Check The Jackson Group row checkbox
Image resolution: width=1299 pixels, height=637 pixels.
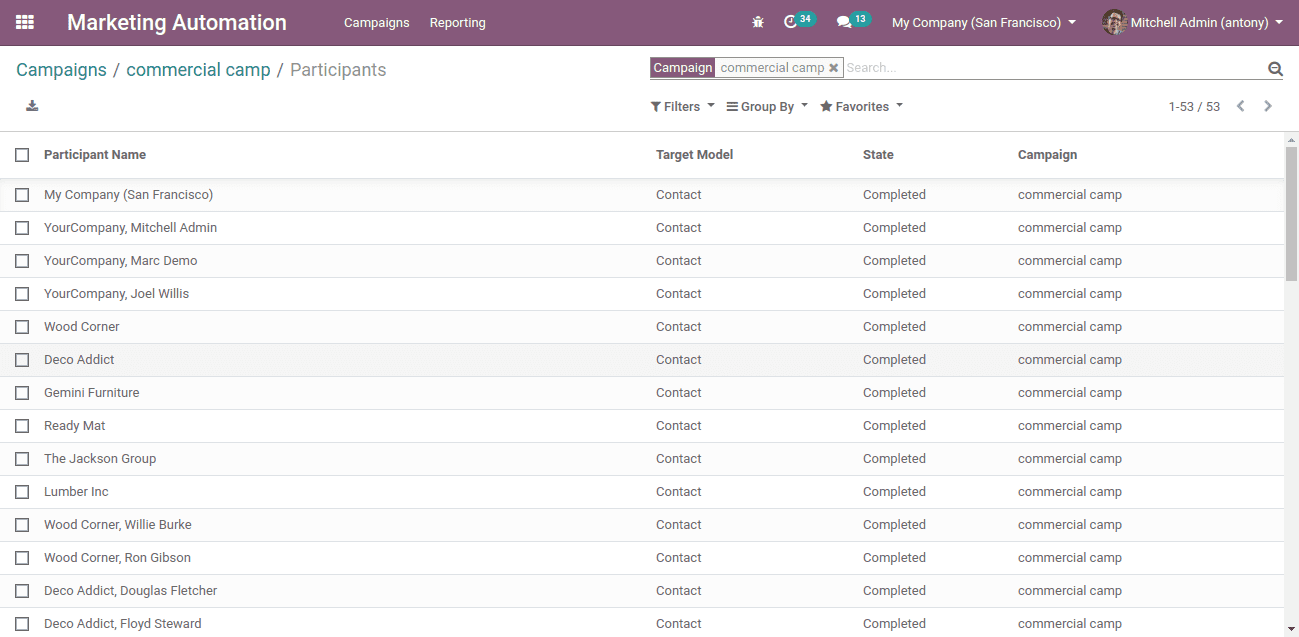point(22,459)
